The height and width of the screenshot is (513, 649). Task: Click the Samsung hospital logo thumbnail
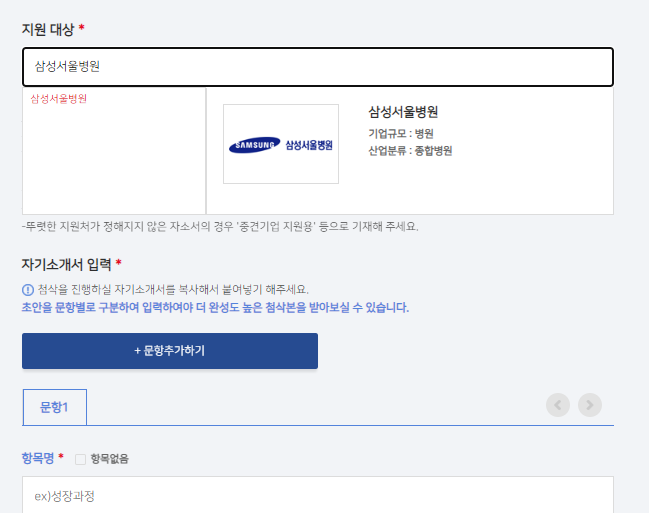(x=281, y=144)
